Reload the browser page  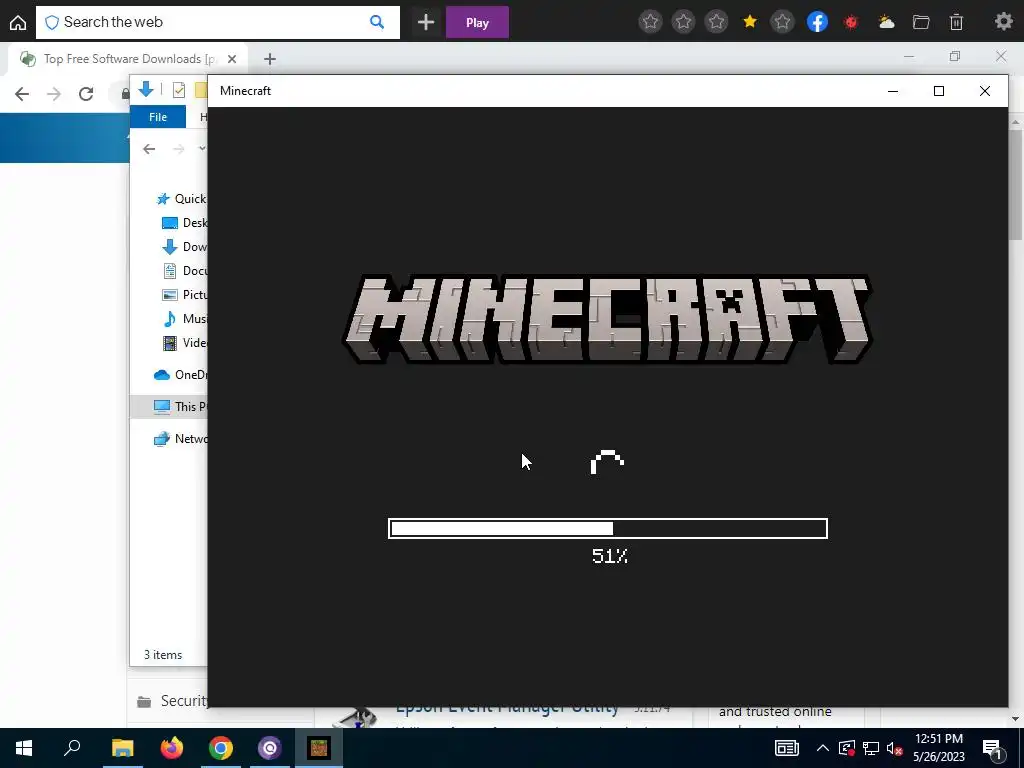86,94
